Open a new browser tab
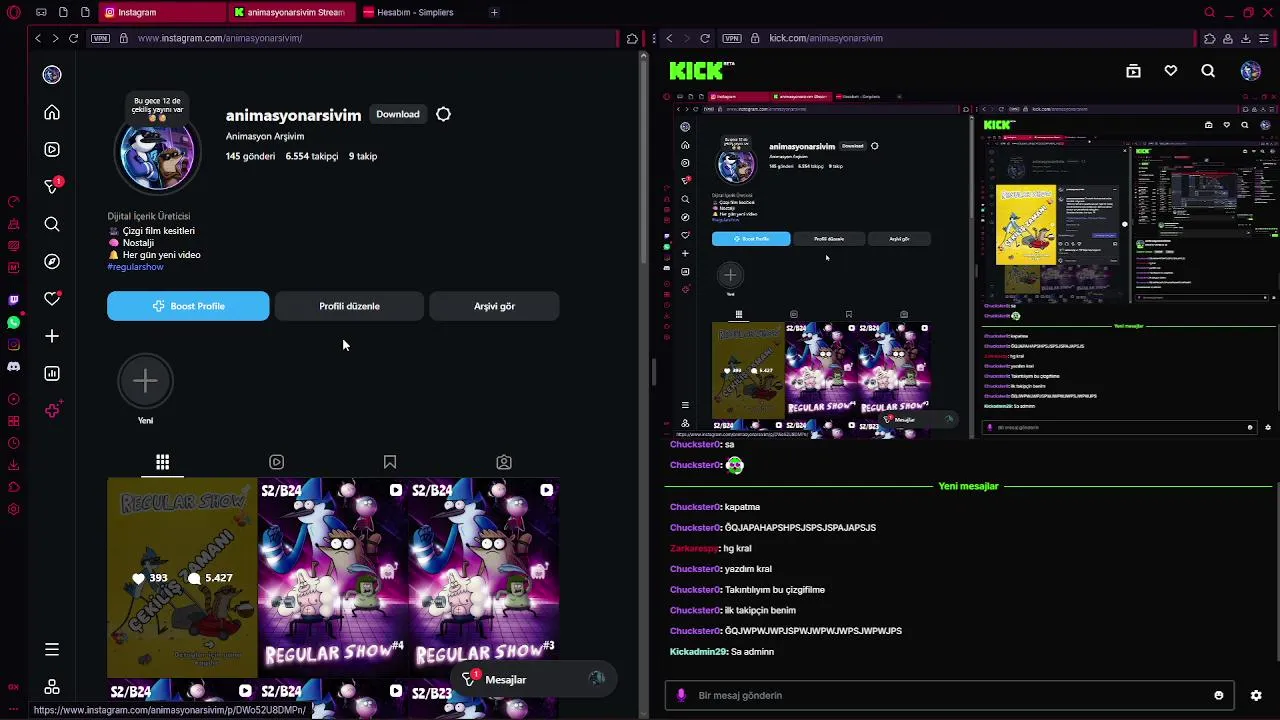1280x720 pixels. pos(494,12)
